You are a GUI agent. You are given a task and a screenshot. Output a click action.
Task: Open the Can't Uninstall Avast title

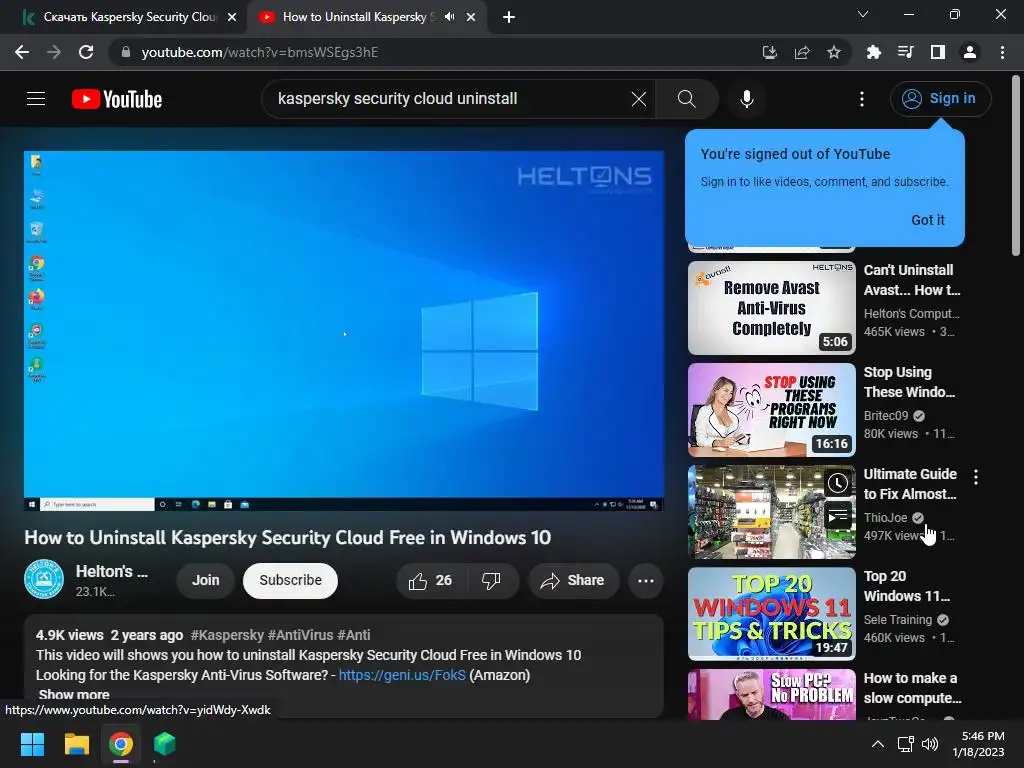point(912,280)
